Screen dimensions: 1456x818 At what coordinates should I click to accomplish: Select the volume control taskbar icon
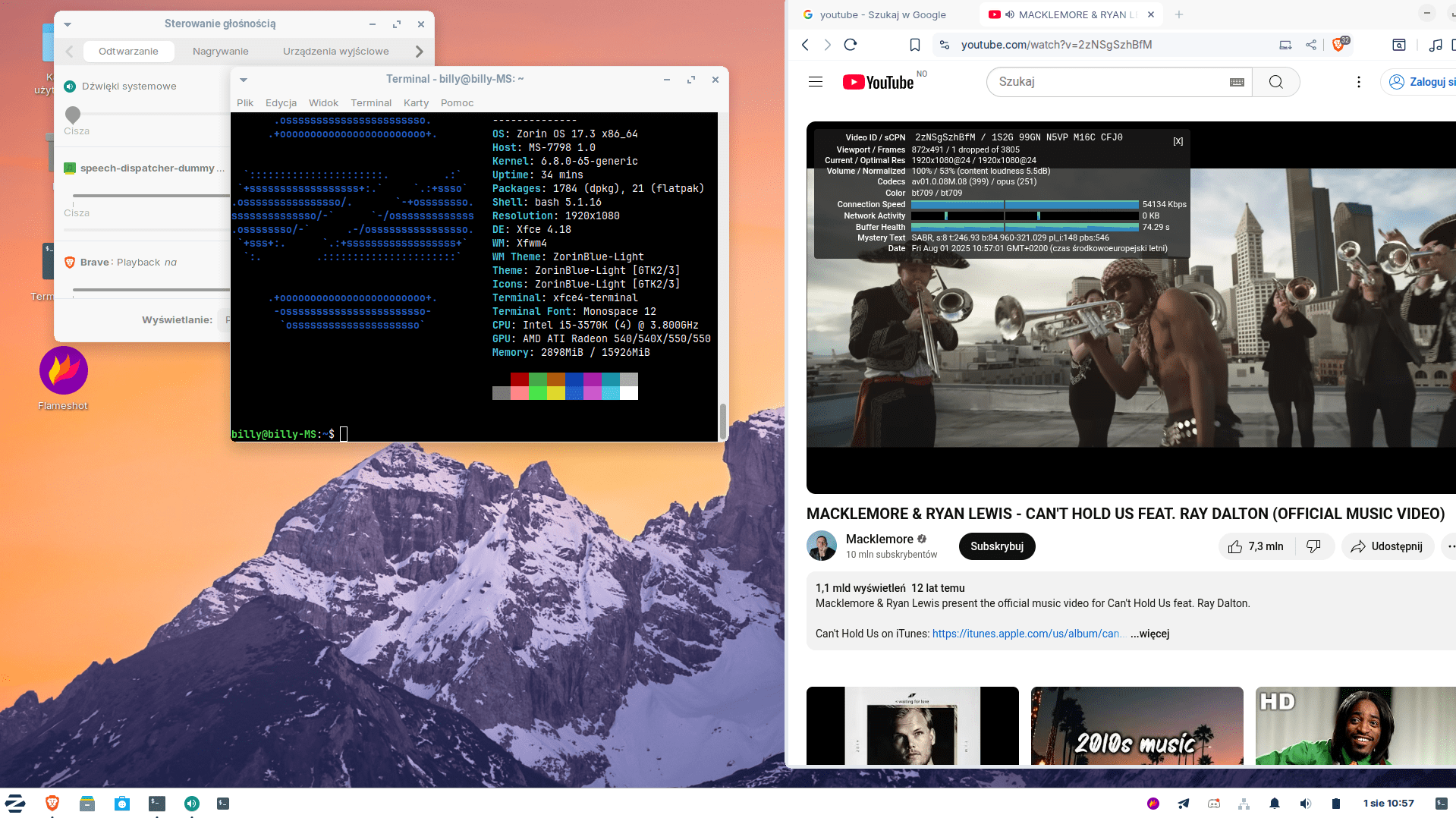pos(192,804)
